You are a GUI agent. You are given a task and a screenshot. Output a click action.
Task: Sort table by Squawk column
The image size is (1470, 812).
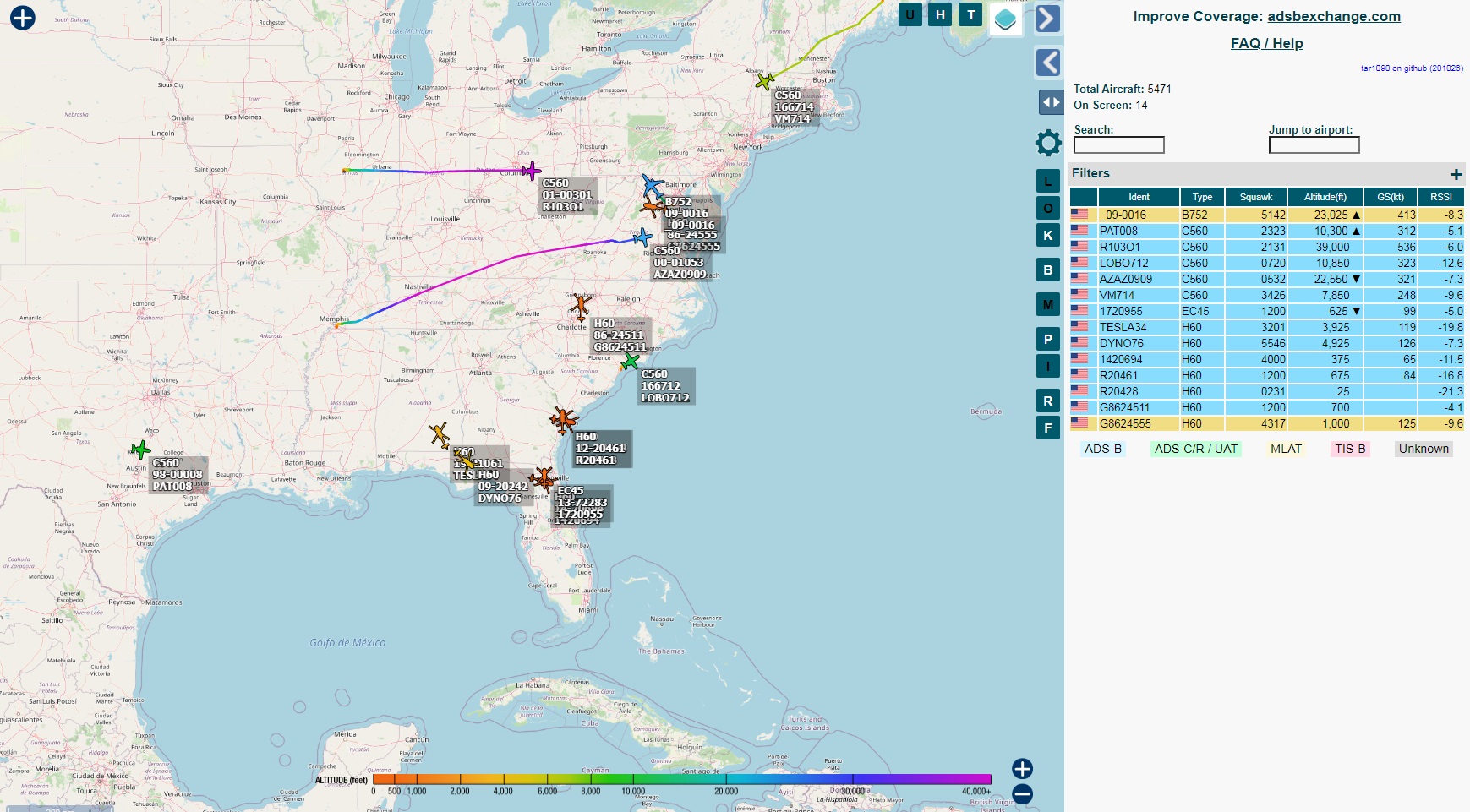click(x=1255, y=197)
